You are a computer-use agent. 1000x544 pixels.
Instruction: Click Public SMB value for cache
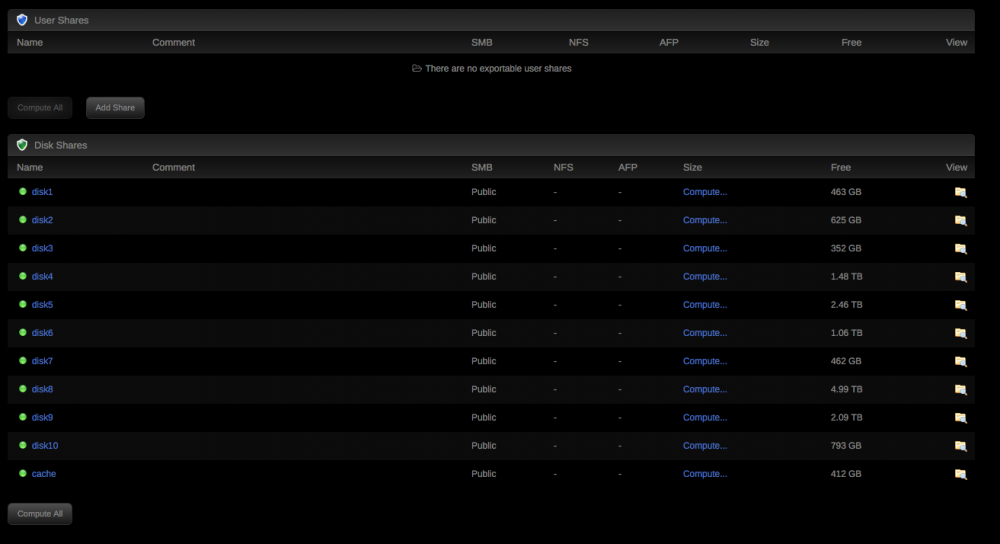483,473
